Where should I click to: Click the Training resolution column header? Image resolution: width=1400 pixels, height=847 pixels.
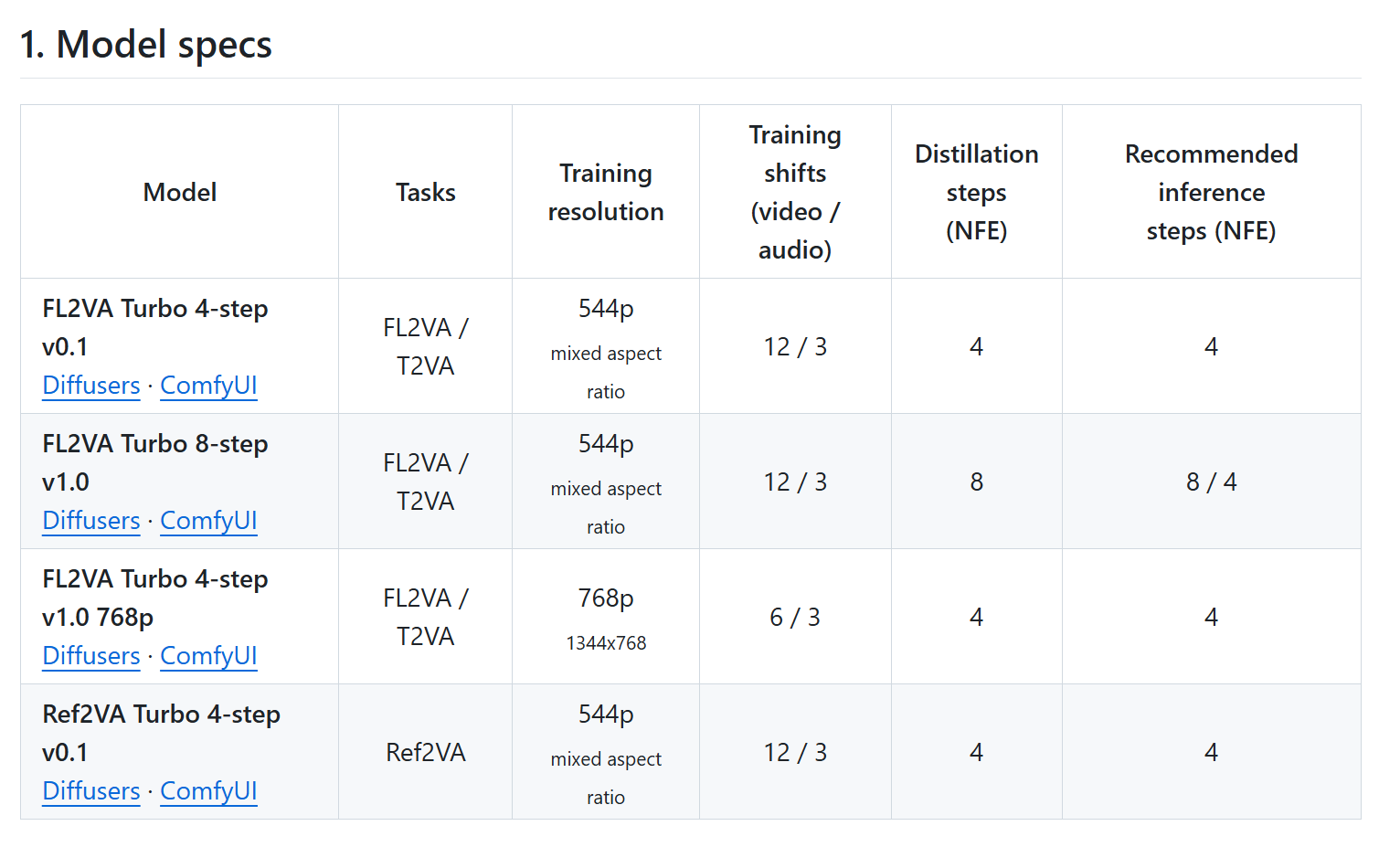click(606, 192)
